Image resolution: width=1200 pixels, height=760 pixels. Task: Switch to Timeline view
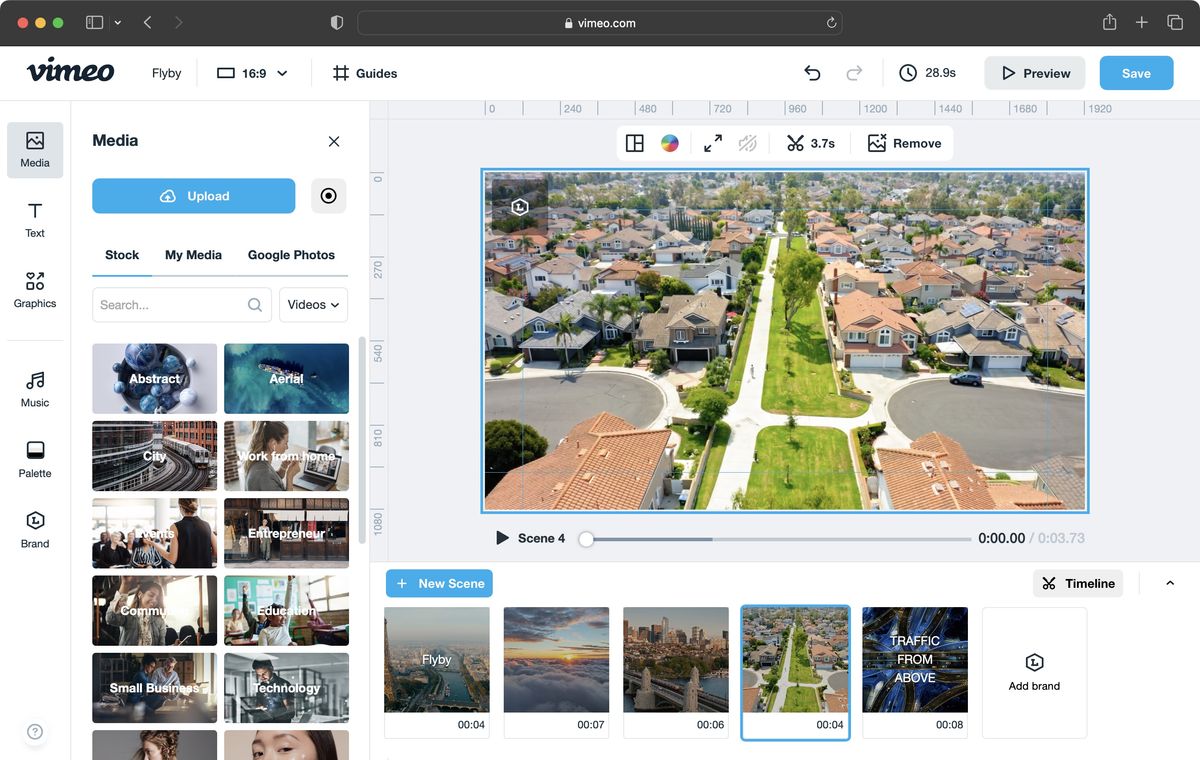point(1078,583)
